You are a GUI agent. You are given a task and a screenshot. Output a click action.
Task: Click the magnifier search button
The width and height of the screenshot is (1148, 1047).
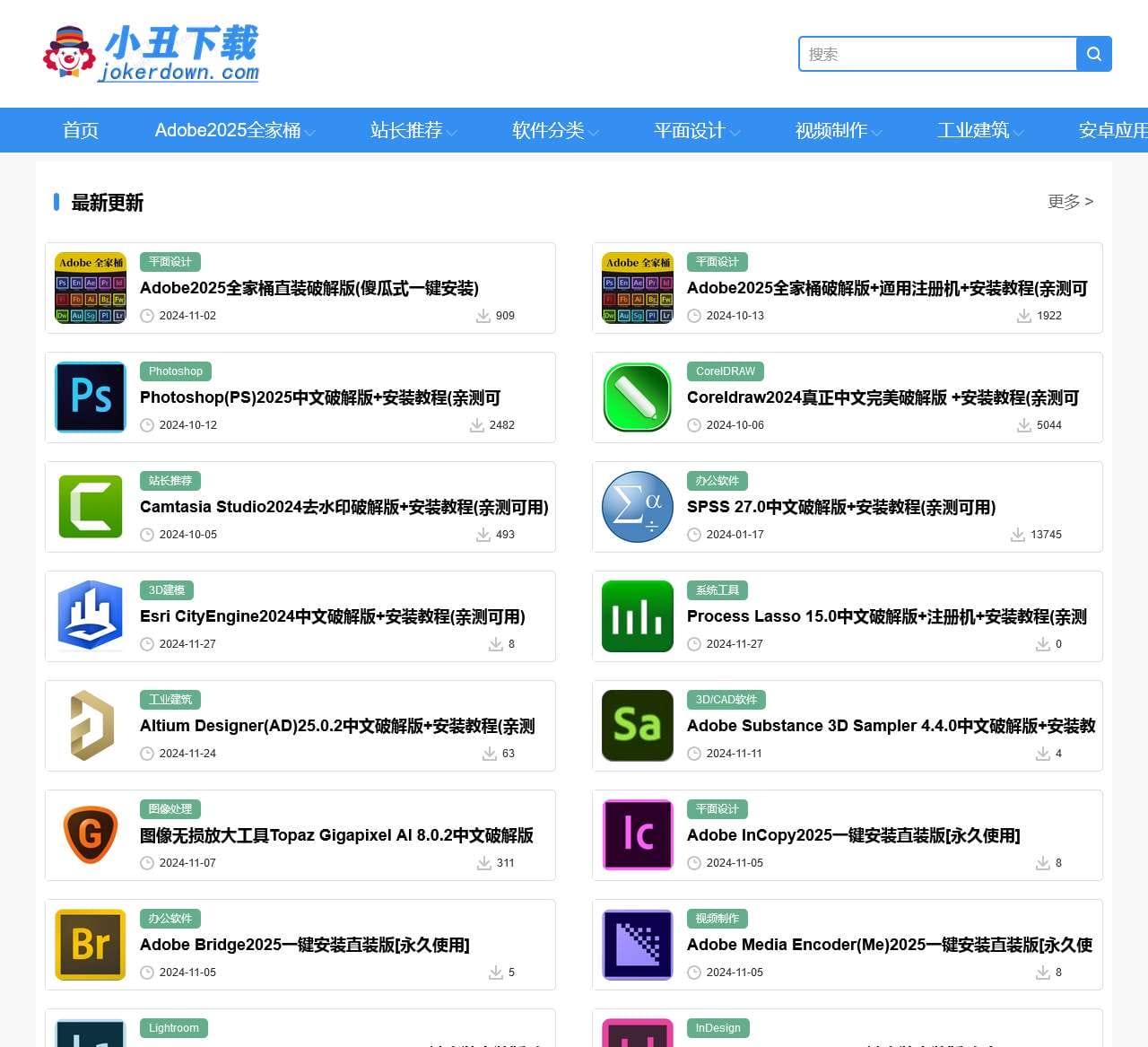pos(1094,54)
